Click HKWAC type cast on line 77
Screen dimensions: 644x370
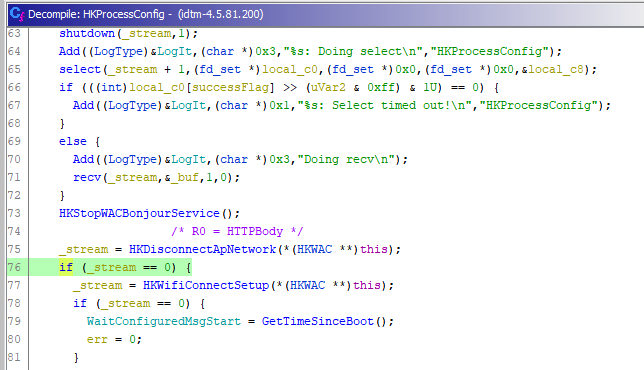coord(307,285)
